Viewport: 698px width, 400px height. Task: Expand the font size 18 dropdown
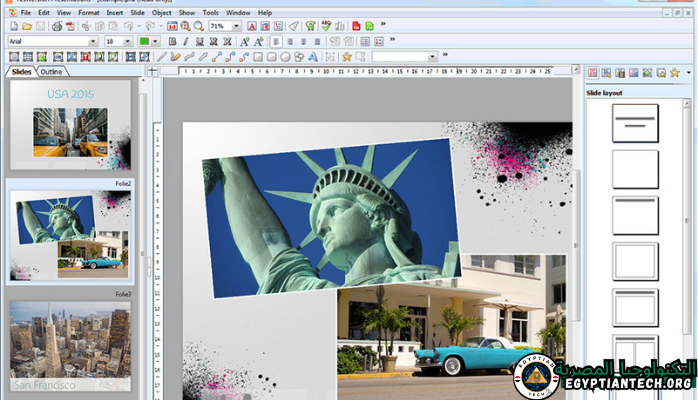coord(129,41)
